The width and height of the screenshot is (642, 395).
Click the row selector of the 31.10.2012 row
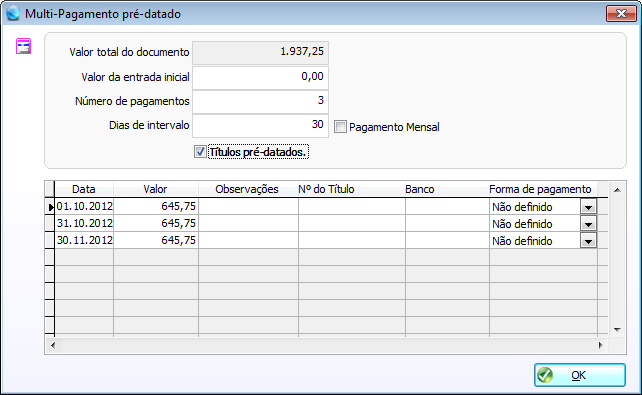point(50,223)
